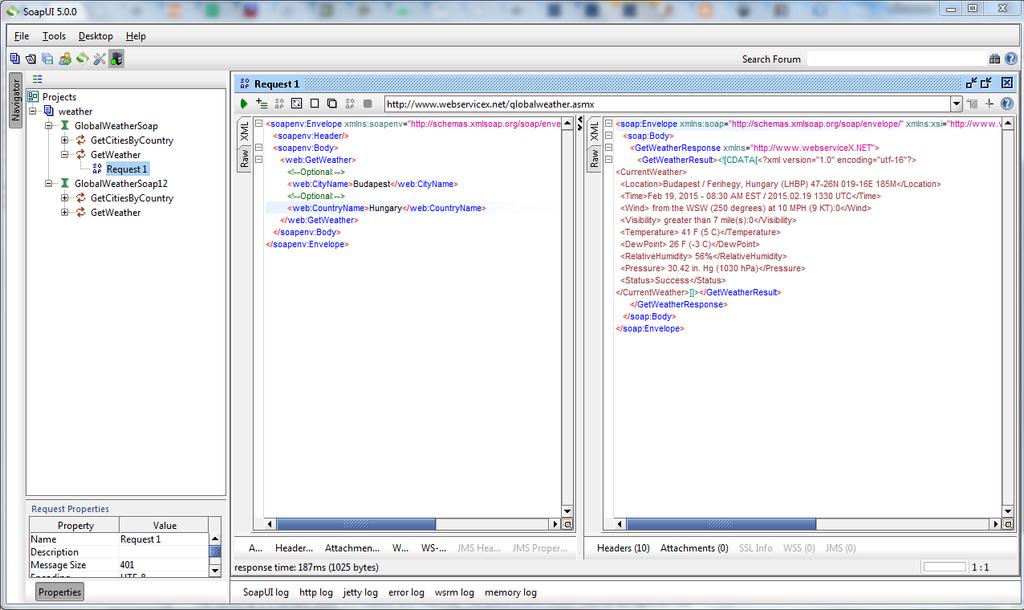Collapse the soapenv:Envelope fold marker

pyautogui.click(x=259, y=123)
